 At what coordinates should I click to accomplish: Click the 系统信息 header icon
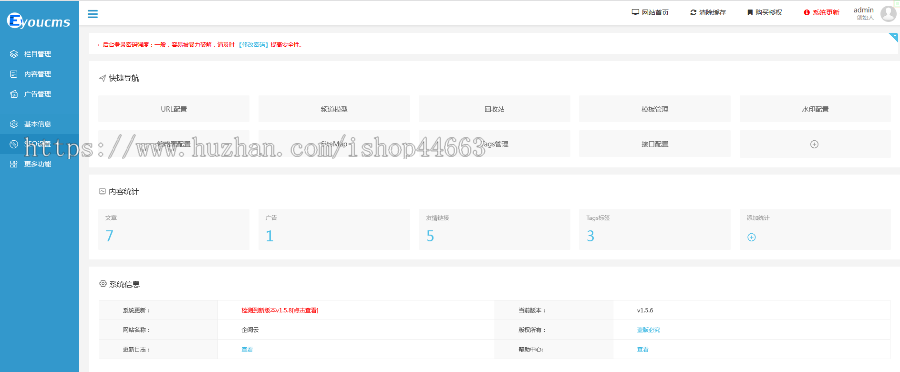pos(103,284)
